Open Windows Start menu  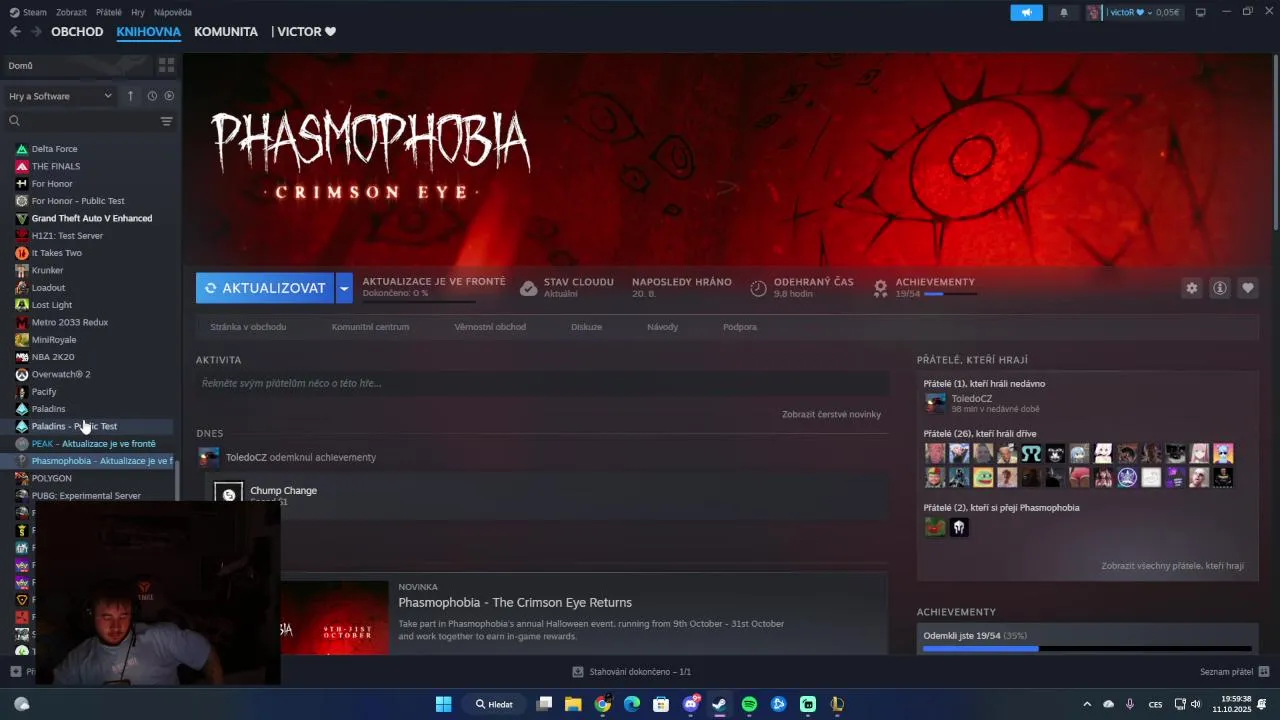(443, 704)
